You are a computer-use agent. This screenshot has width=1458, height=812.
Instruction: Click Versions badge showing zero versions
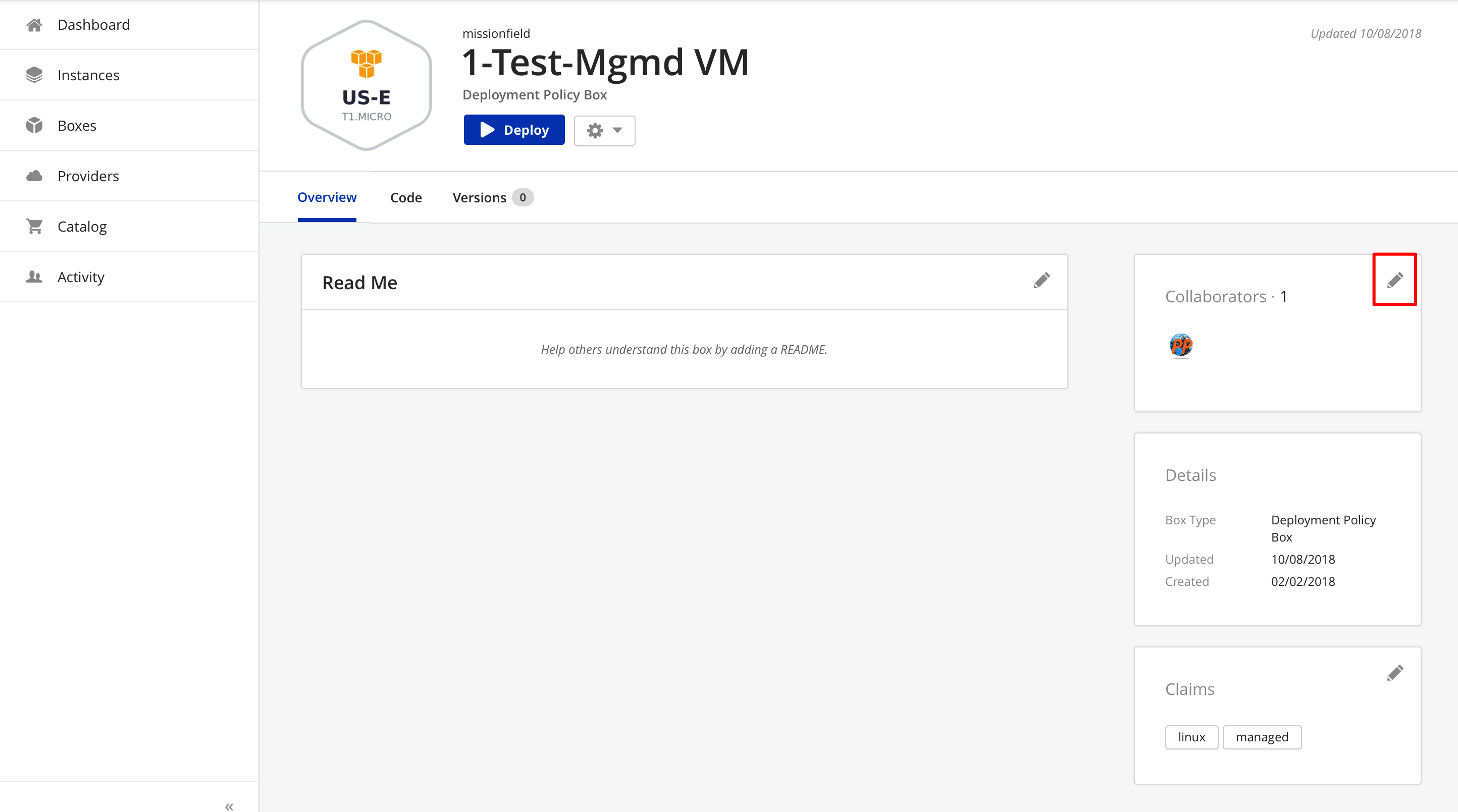click(524, 197)
